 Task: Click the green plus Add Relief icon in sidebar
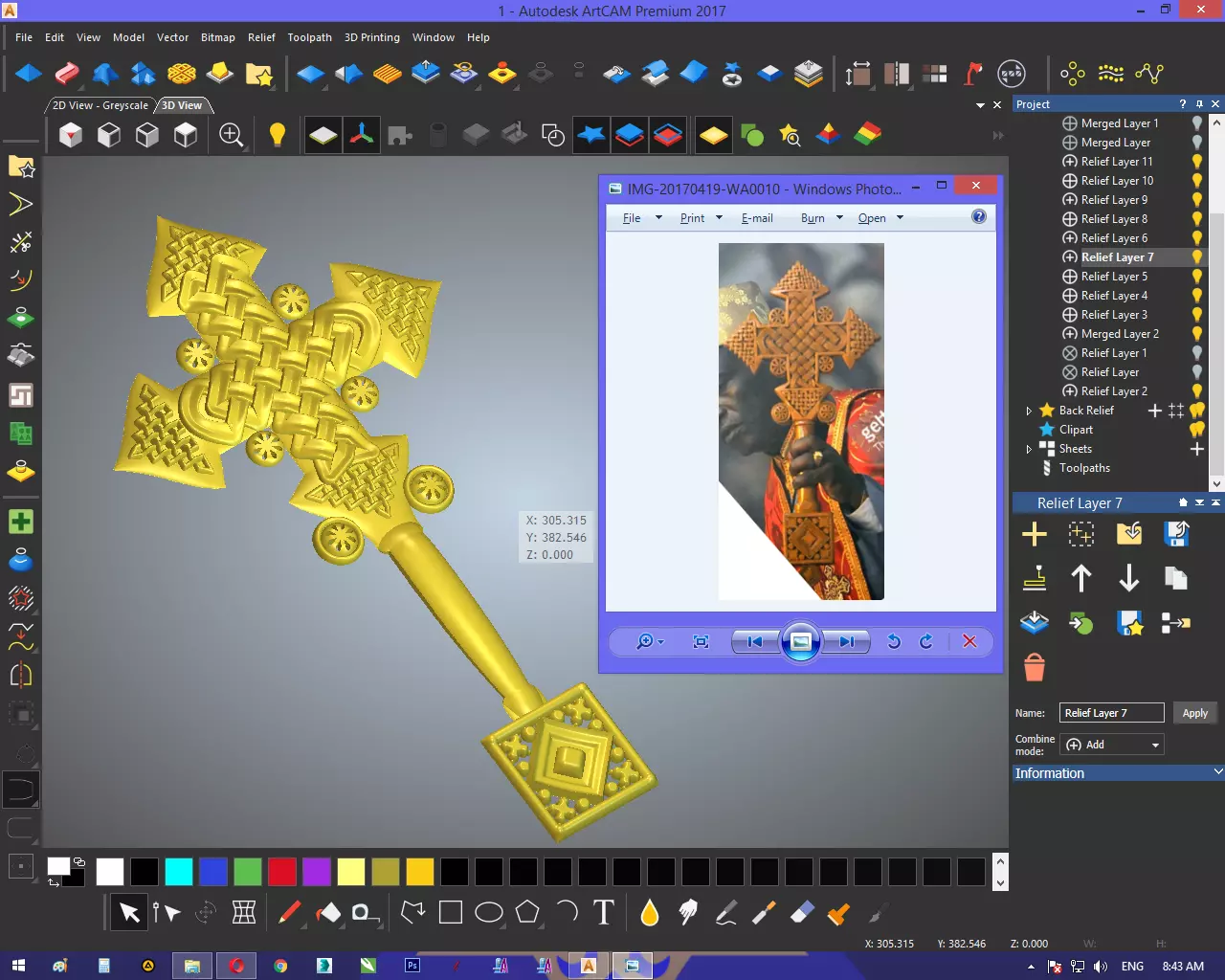point(21,522)
